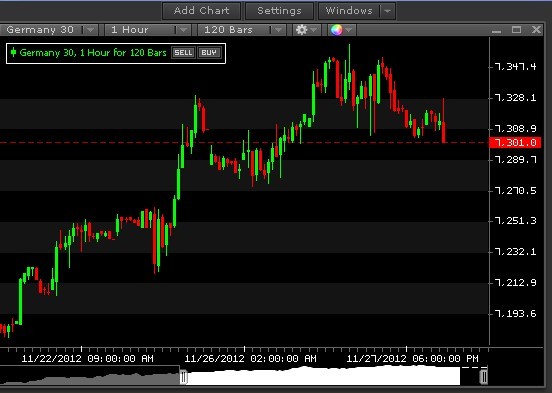Click the 11/26/2012 02:00:00 AM time label

250,359
